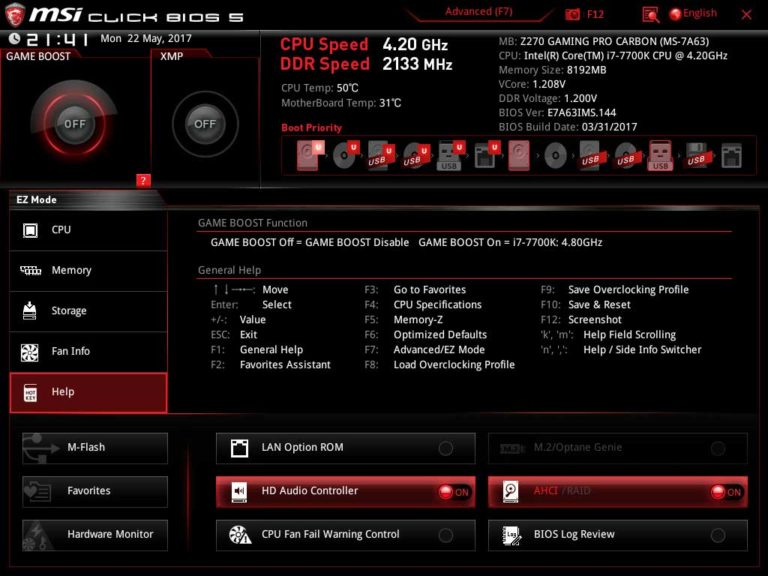Image resolution: width=768 pixels, height=576 pixels.
Task: Click the CPU Temp 50°C reading
Action: (319, 88)
